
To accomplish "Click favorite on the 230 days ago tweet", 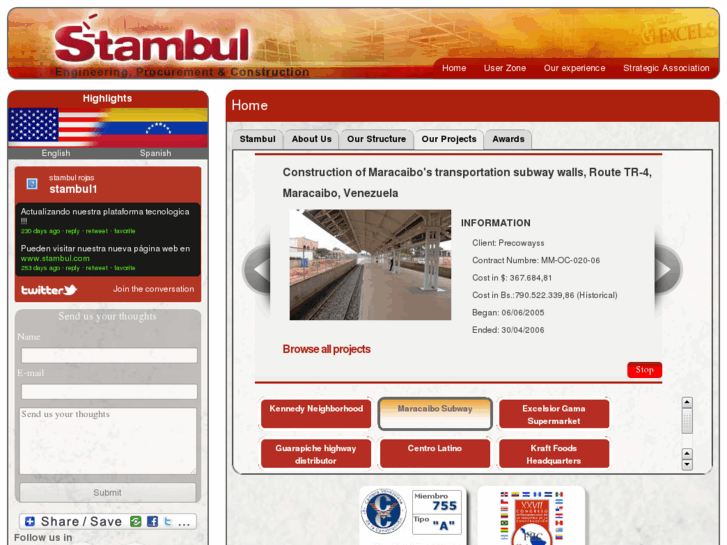I will pyautogui.click(x=125, y=231).
